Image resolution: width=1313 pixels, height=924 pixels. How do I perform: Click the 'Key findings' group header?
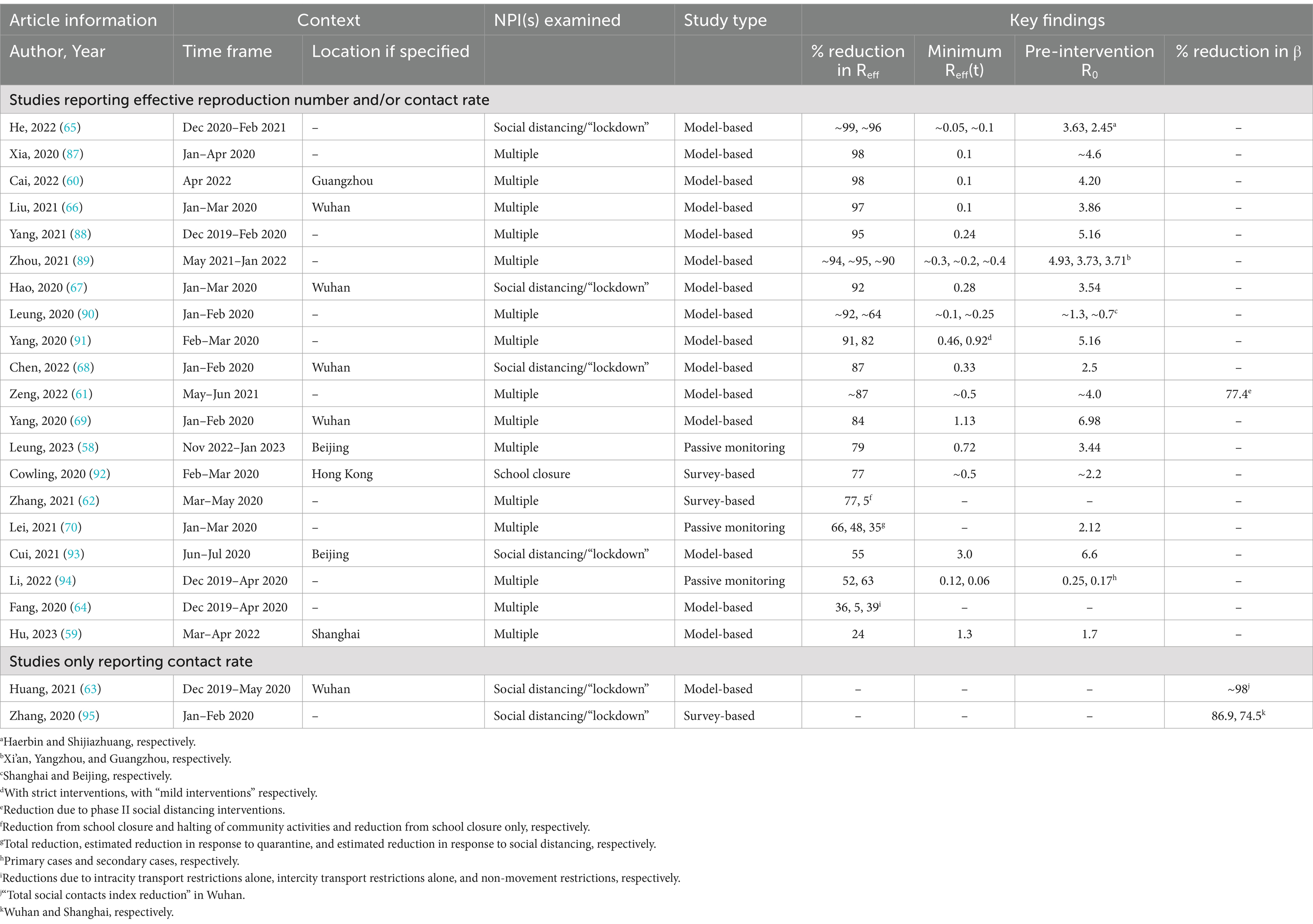(x=1057, y=20)
